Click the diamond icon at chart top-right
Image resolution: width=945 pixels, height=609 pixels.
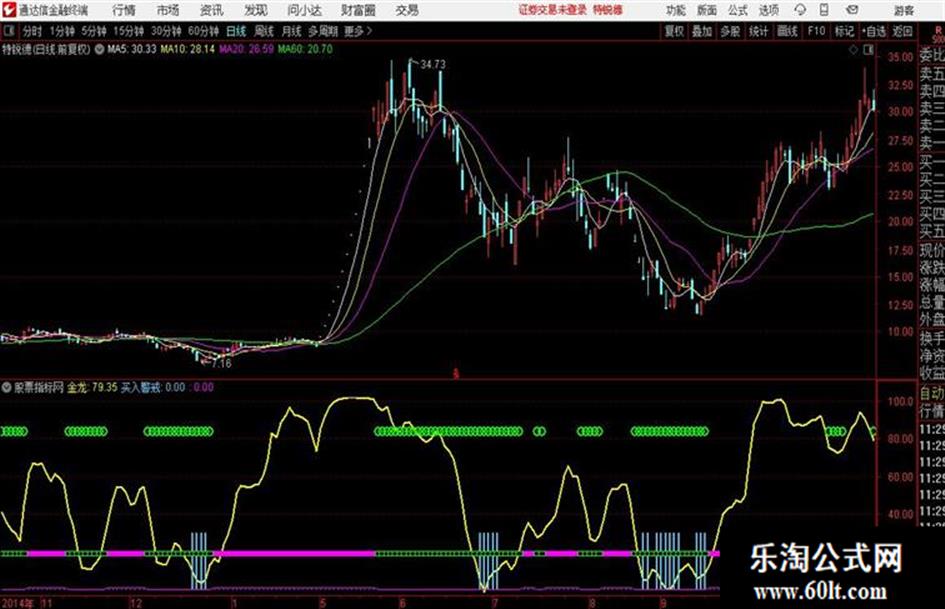853,50
